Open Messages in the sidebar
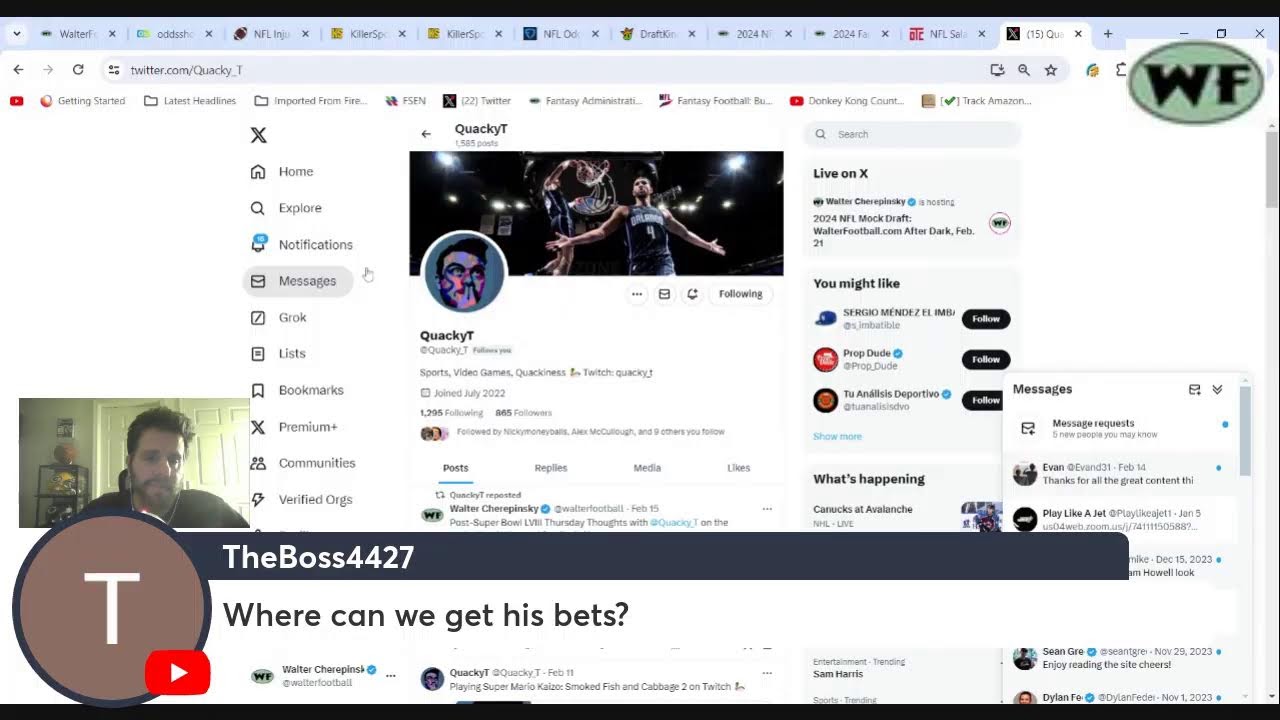1280x720 pixels. [x=297, y=281]
